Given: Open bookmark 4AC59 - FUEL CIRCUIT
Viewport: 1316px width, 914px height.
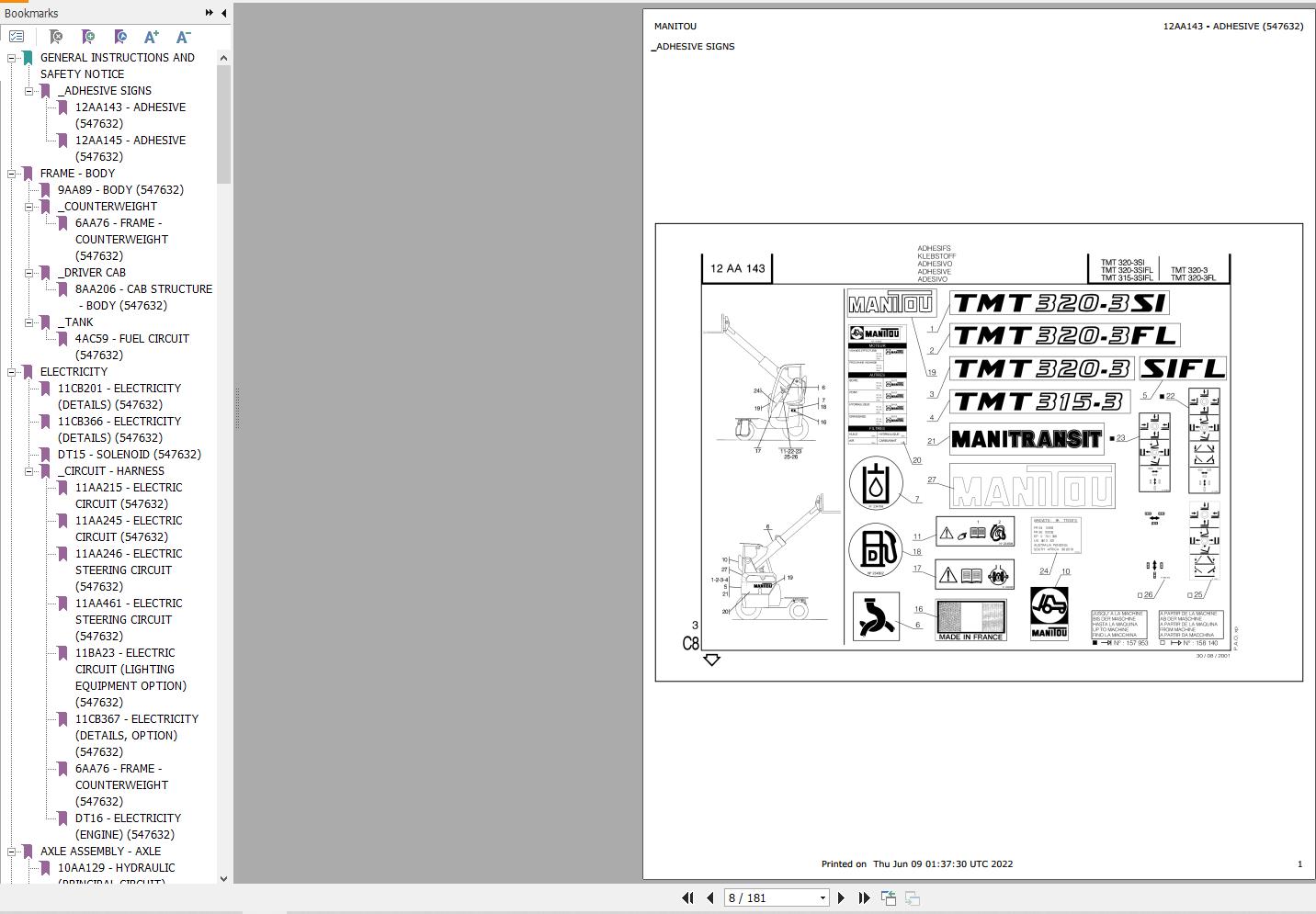Looking at the screenshot, I should tap(132, 347).
